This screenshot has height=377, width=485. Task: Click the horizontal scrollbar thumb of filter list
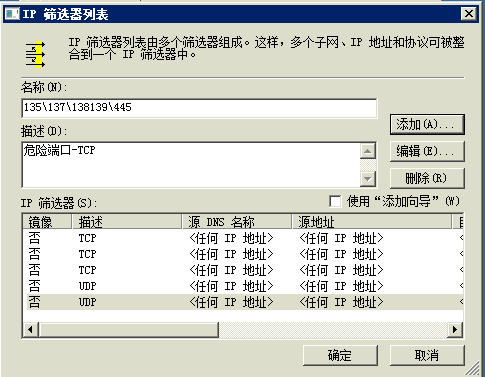[x=129, y=330]
